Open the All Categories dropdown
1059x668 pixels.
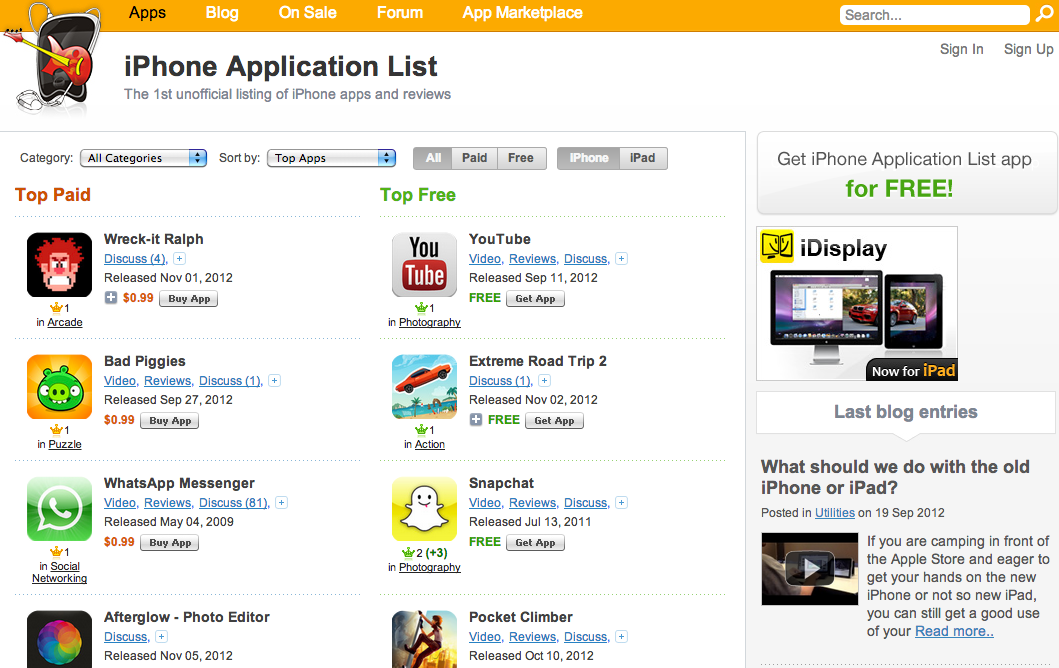point(143,158)
